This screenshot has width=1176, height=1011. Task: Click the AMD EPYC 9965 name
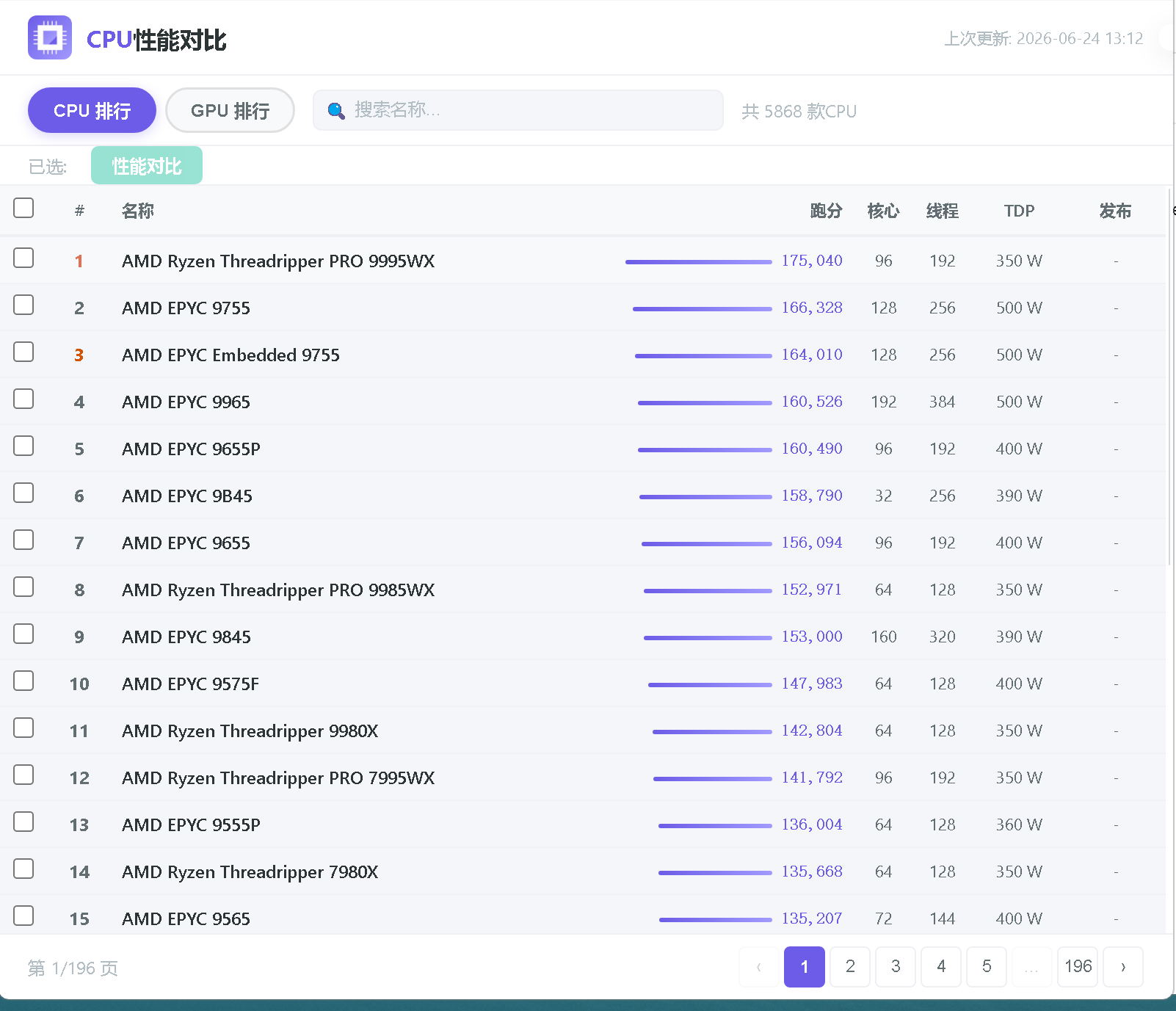pyautogui.click(x=186, y=402)
